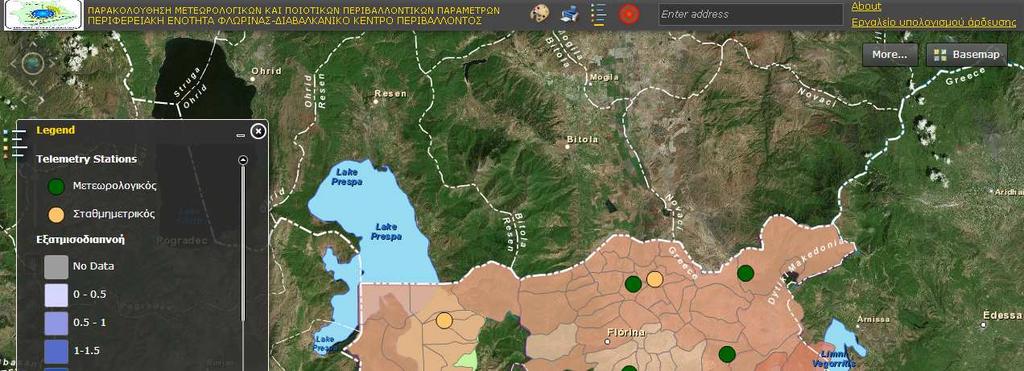Click the Legend panel title
Viewport: 1024px width, 371px height.
pos(56,130)
